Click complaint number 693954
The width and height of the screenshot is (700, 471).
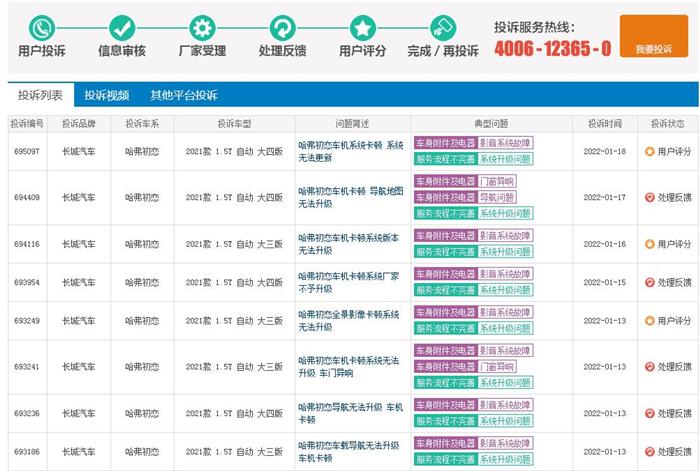pos(27,283)
